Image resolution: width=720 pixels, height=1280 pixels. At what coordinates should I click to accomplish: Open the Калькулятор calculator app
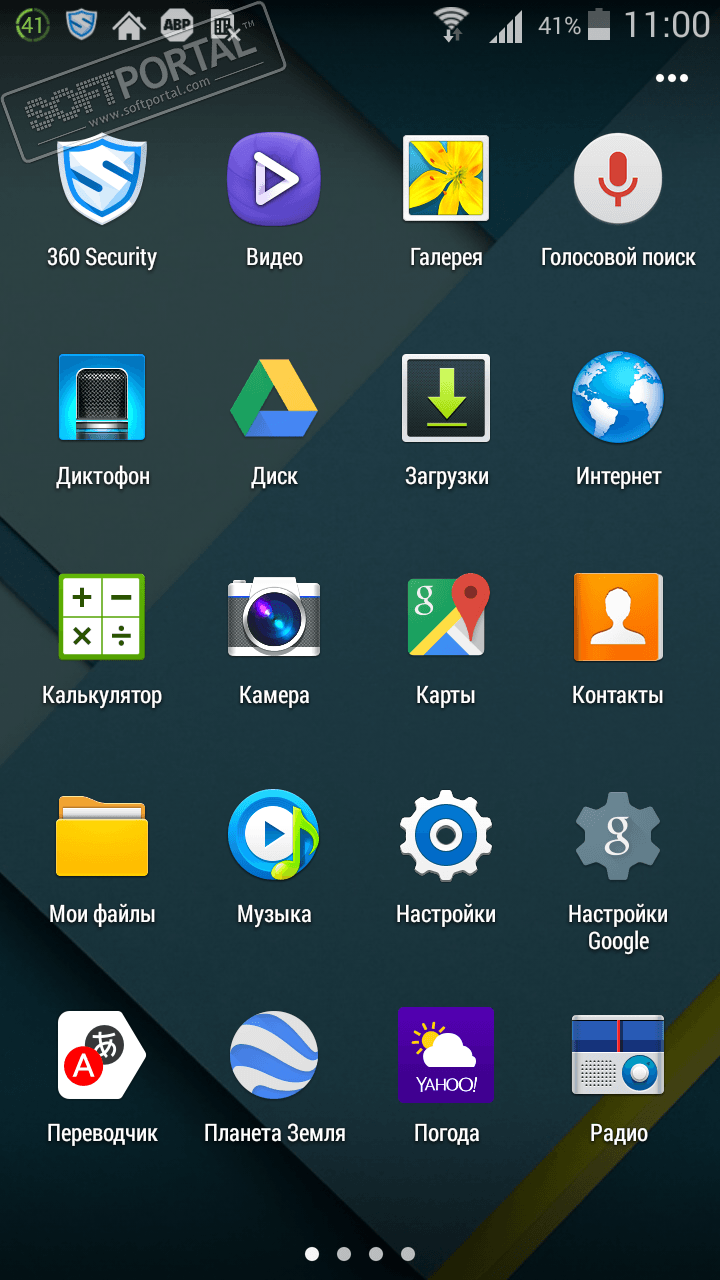pos(102,616)
